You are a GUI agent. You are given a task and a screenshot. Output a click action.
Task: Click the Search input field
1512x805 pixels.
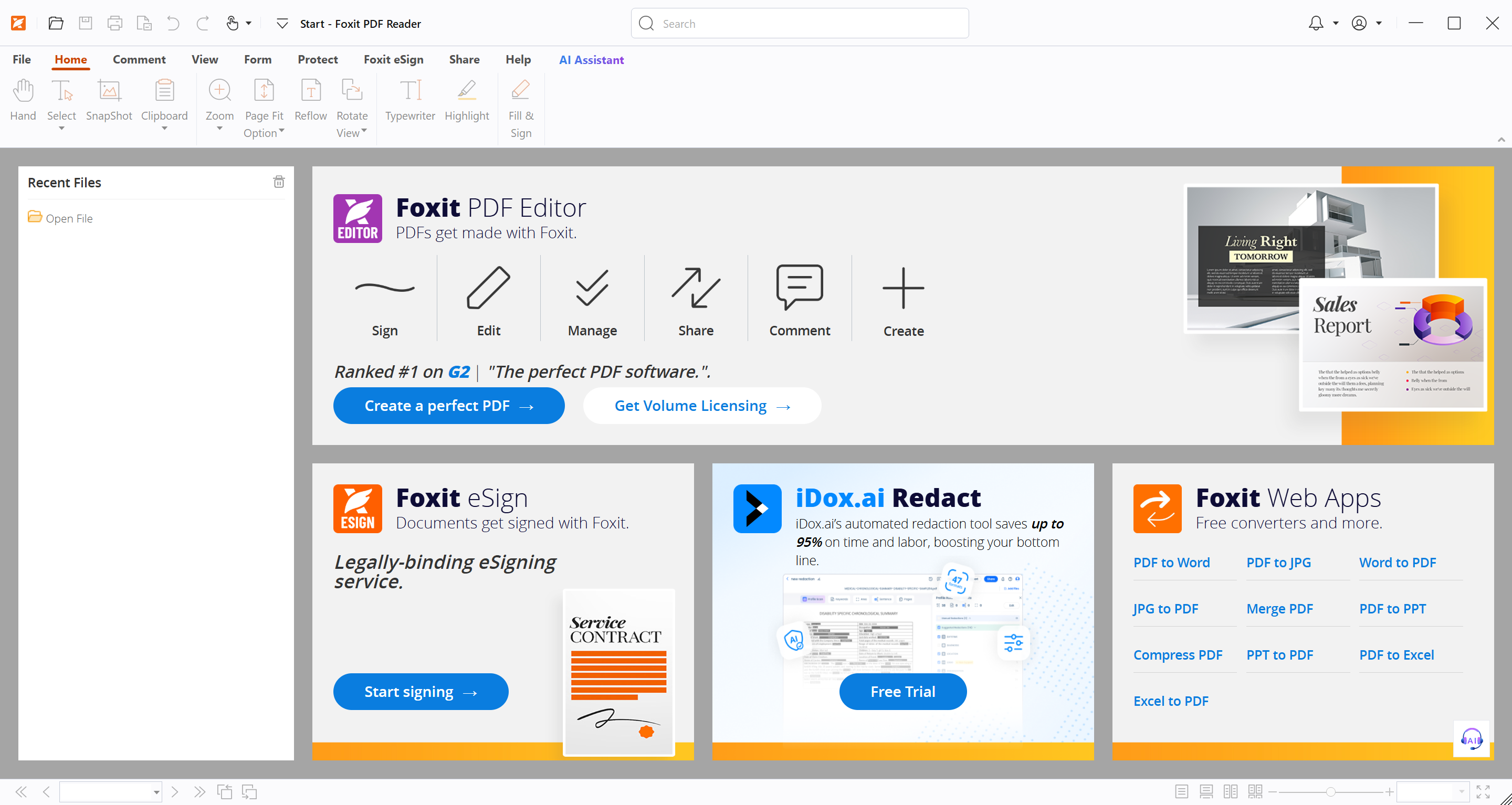click(x=810, y=24)
